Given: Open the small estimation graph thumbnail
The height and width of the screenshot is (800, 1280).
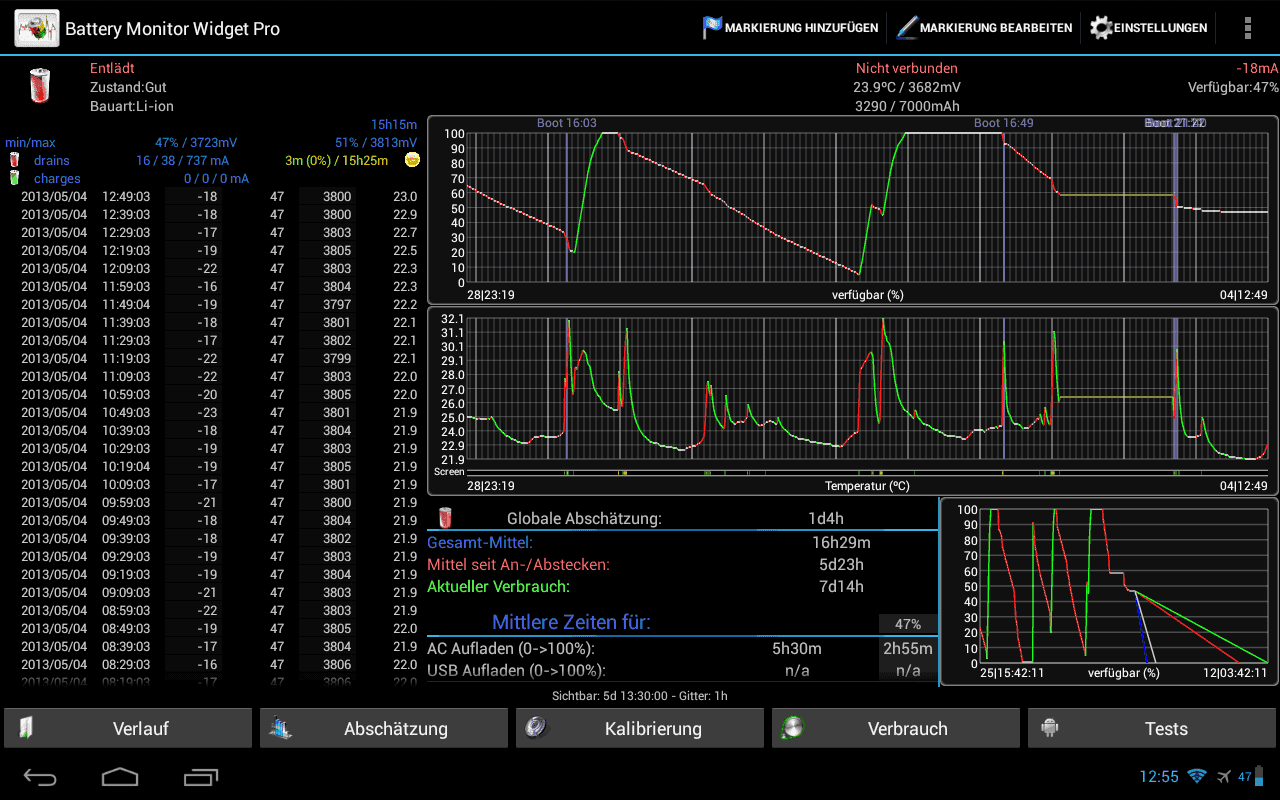Looking at the screenshot, I should pos(1109,591).
